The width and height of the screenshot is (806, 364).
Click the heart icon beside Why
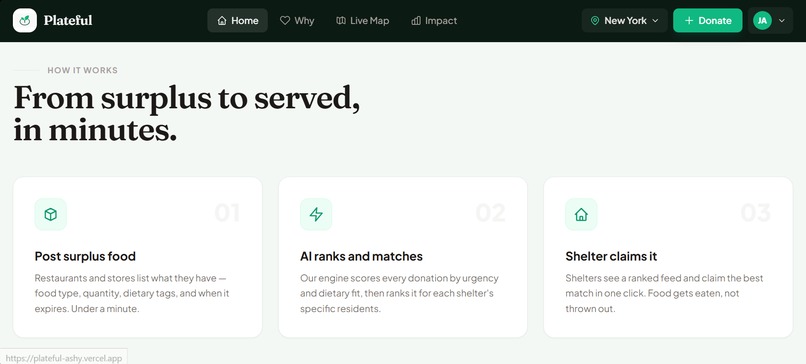285,21
